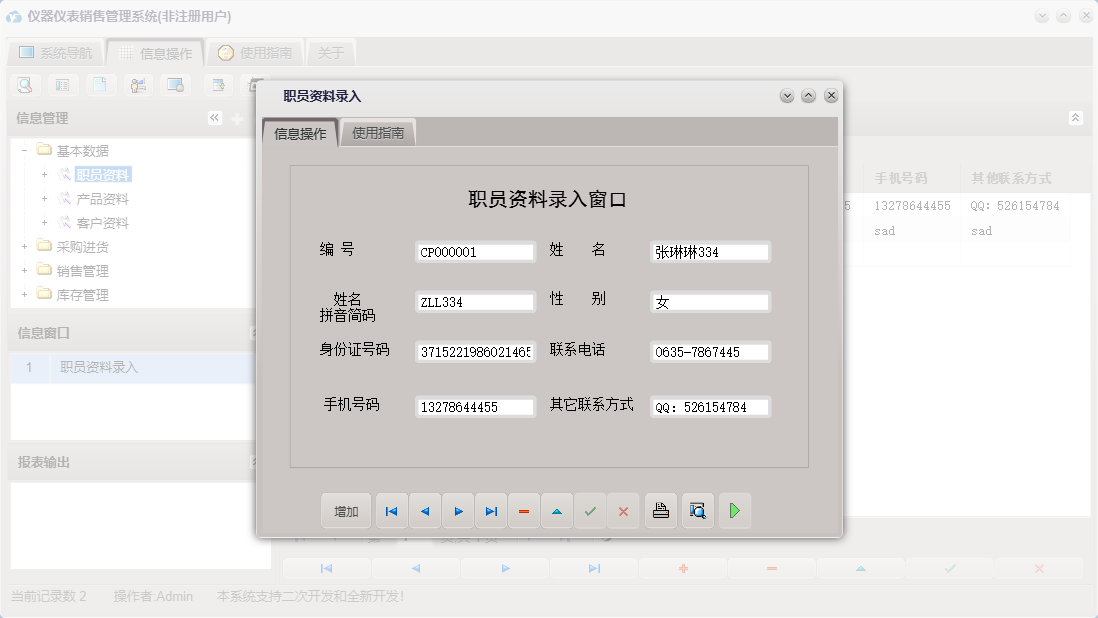Image resolution: width=1098 pixels, height=618 pixels.
Task: Confirm changes with the green checkmark icon
Action: click(590, 510)
